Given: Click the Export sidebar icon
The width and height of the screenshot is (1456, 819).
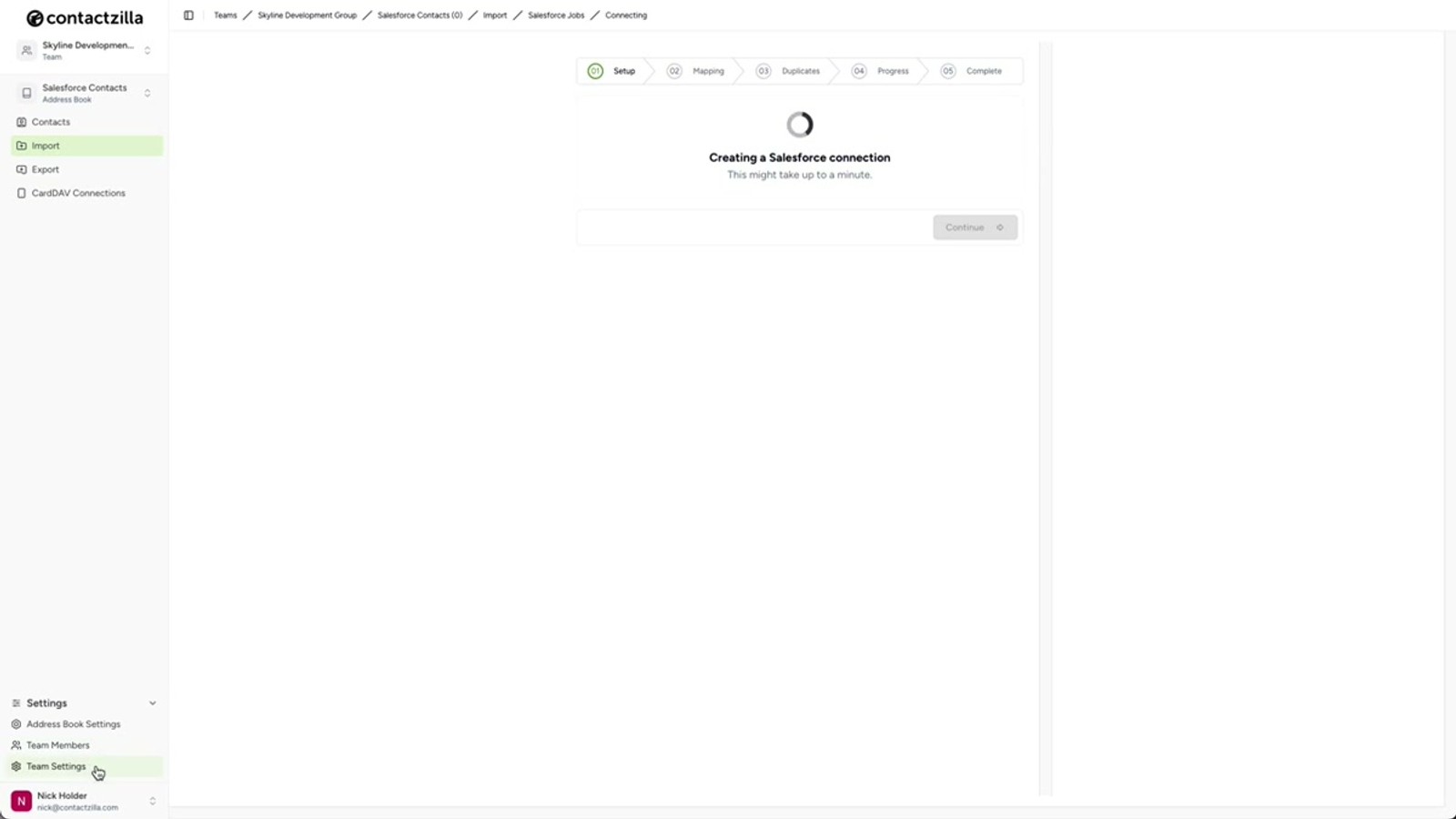Looking at the screenshot, I should point(21,169).
